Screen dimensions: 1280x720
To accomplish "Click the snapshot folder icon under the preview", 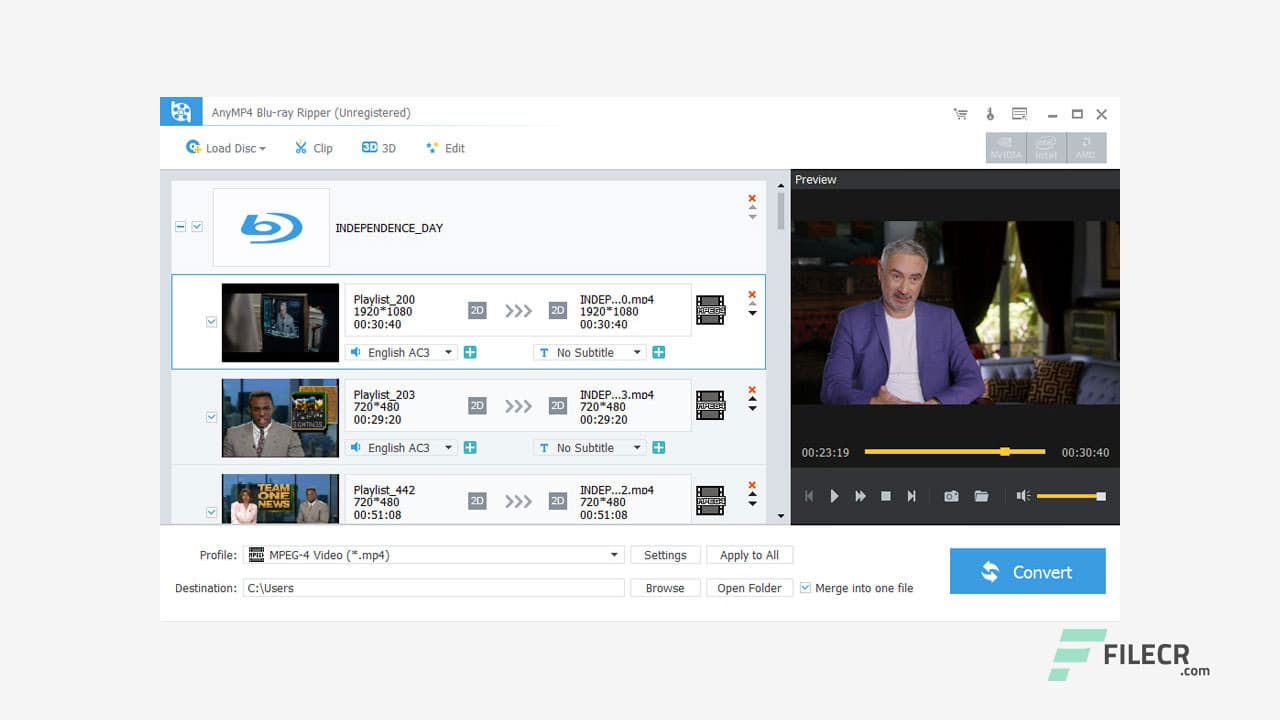I will 980,495.
